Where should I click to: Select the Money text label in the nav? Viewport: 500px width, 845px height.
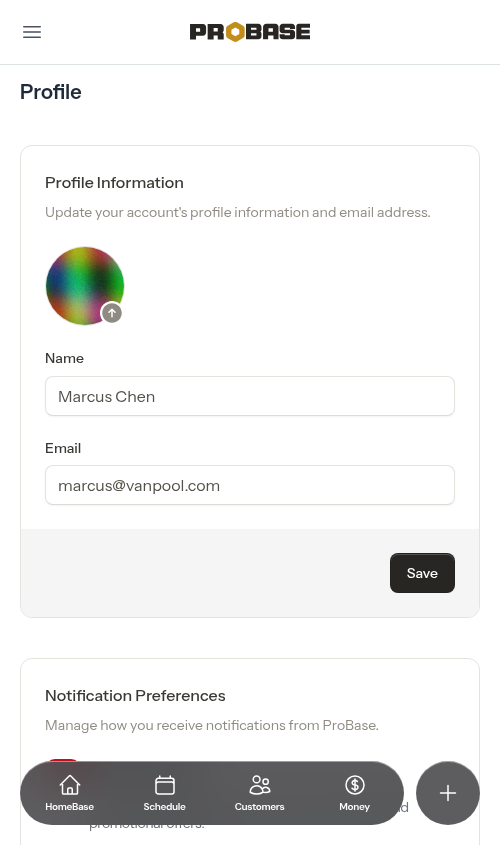[355, 807]
